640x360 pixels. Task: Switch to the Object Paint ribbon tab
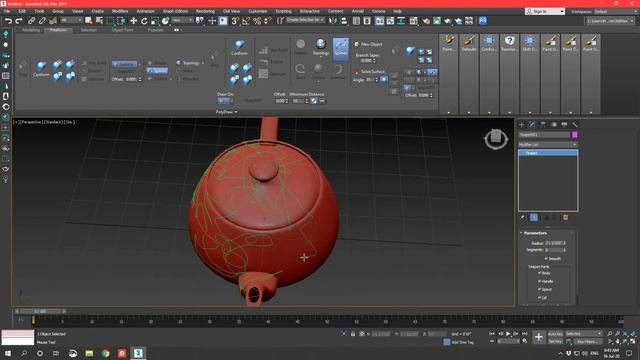point(122,30)
